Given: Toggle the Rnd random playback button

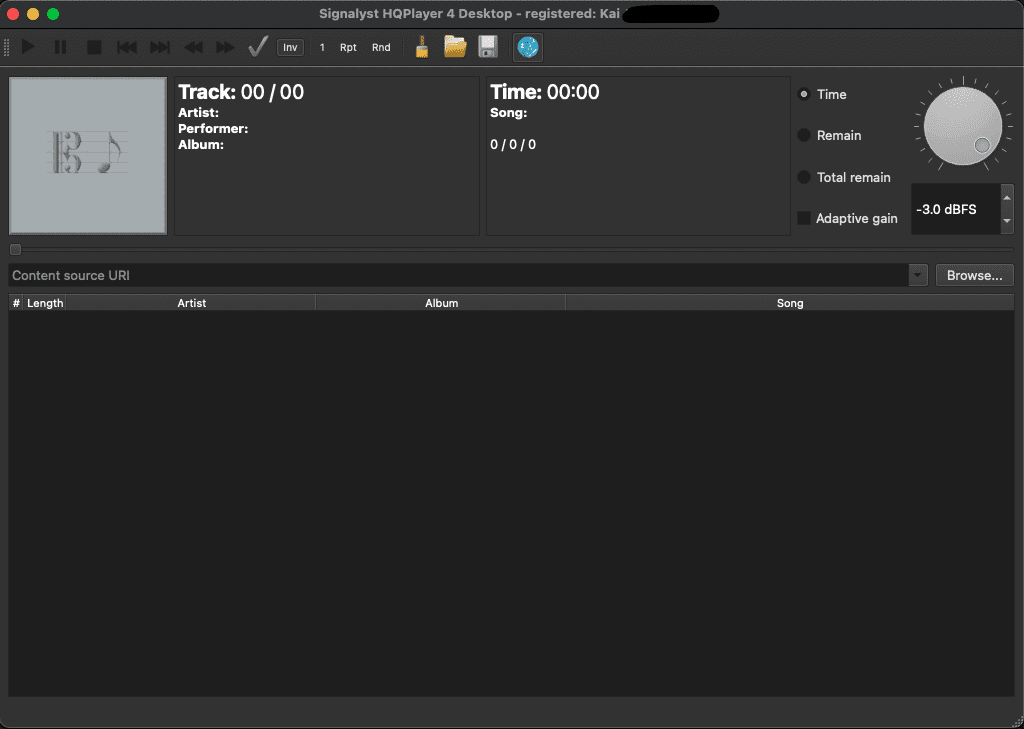Looking at the screenshot, I should tap(381, 48).
